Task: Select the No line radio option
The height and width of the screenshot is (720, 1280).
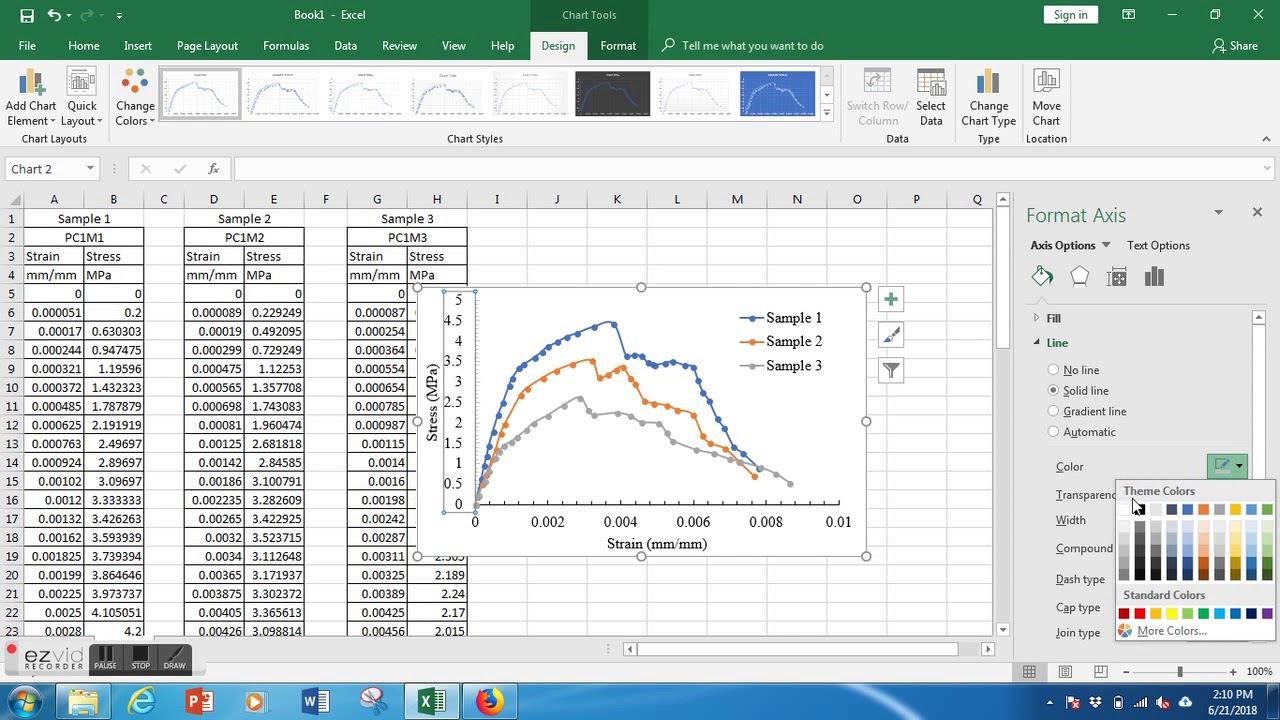Action: tap(1053, 370)
